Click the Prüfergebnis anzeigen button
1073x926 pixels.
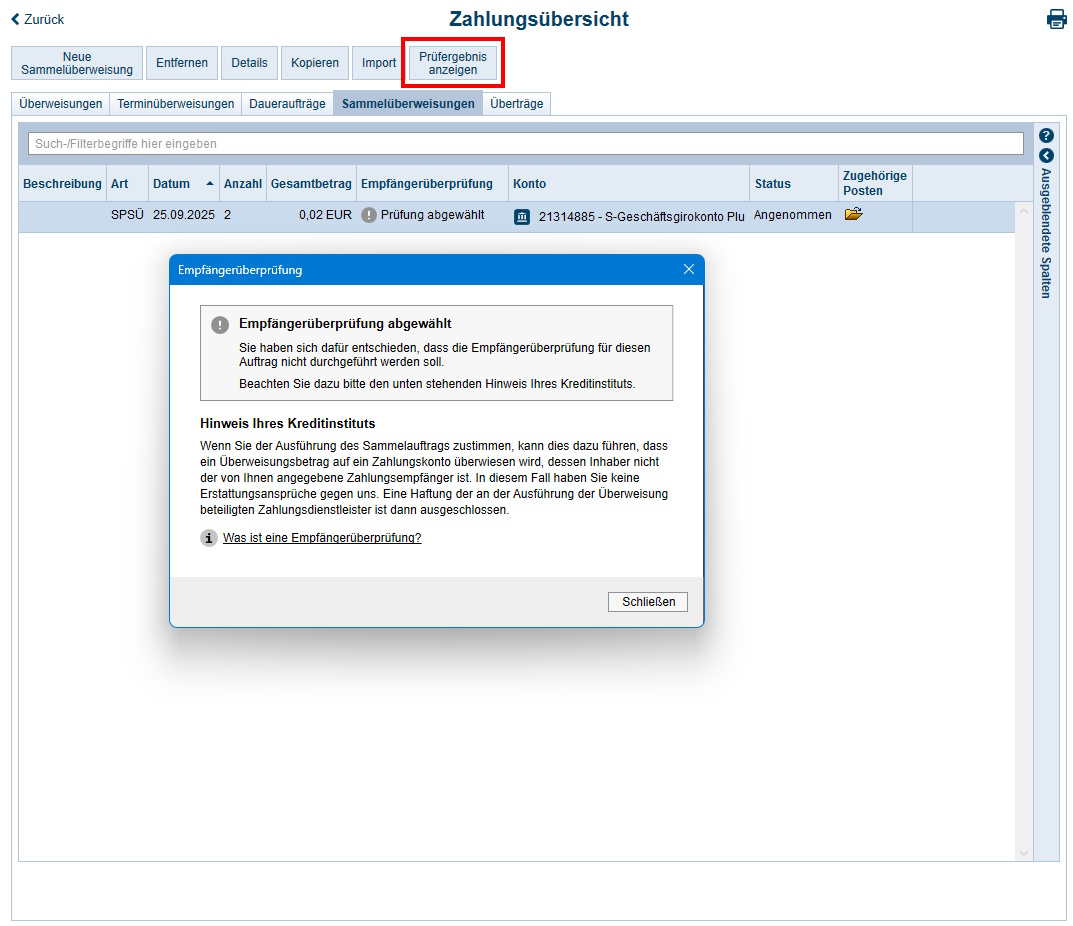(452, 63)
